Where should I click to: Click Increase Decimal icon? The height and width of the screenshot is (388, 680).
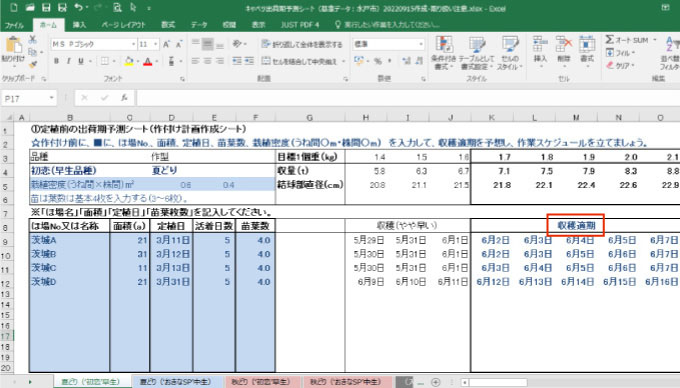[406, 61]
